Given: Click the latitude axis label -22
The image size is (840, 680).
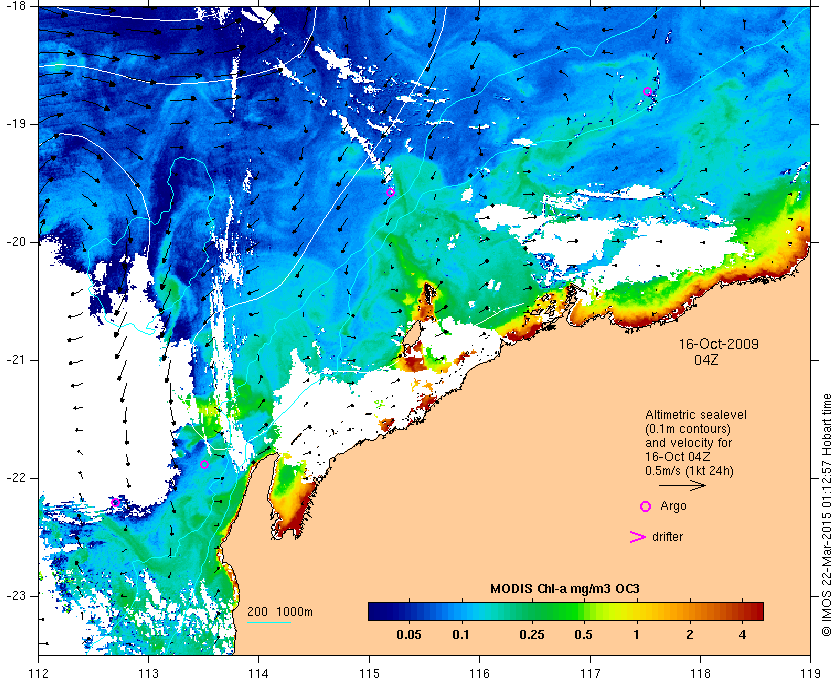Looking at the screenshot, I should 16,478.
